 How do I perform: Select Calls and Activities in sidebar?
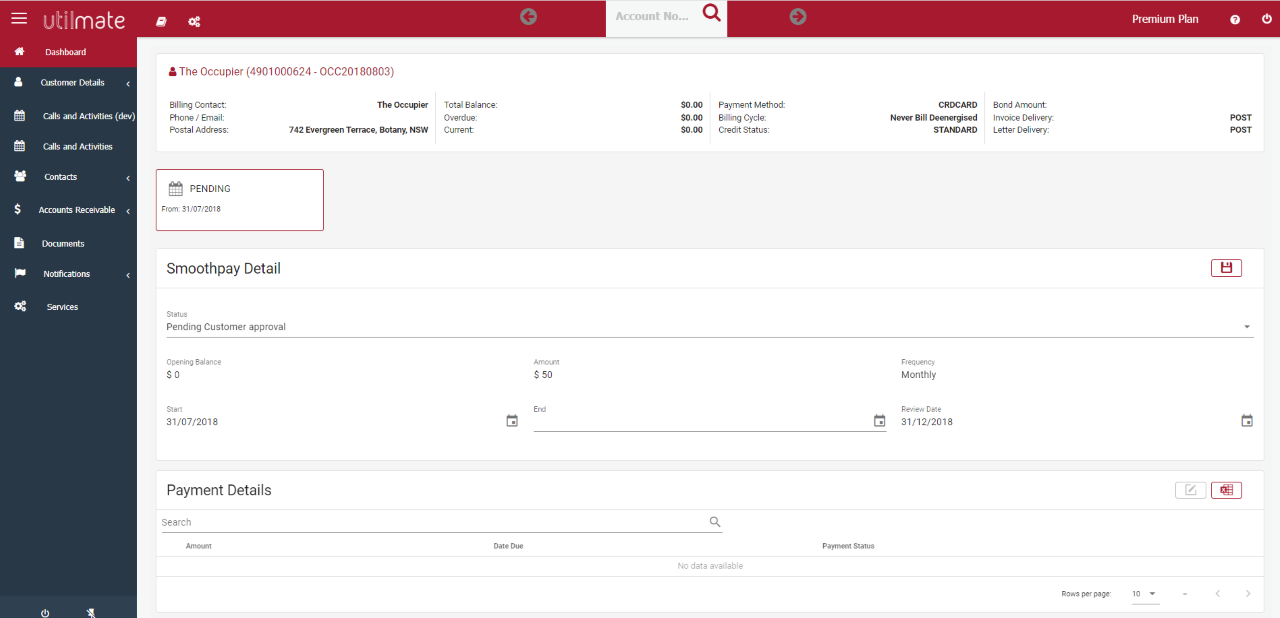click(x=77, y=147)
